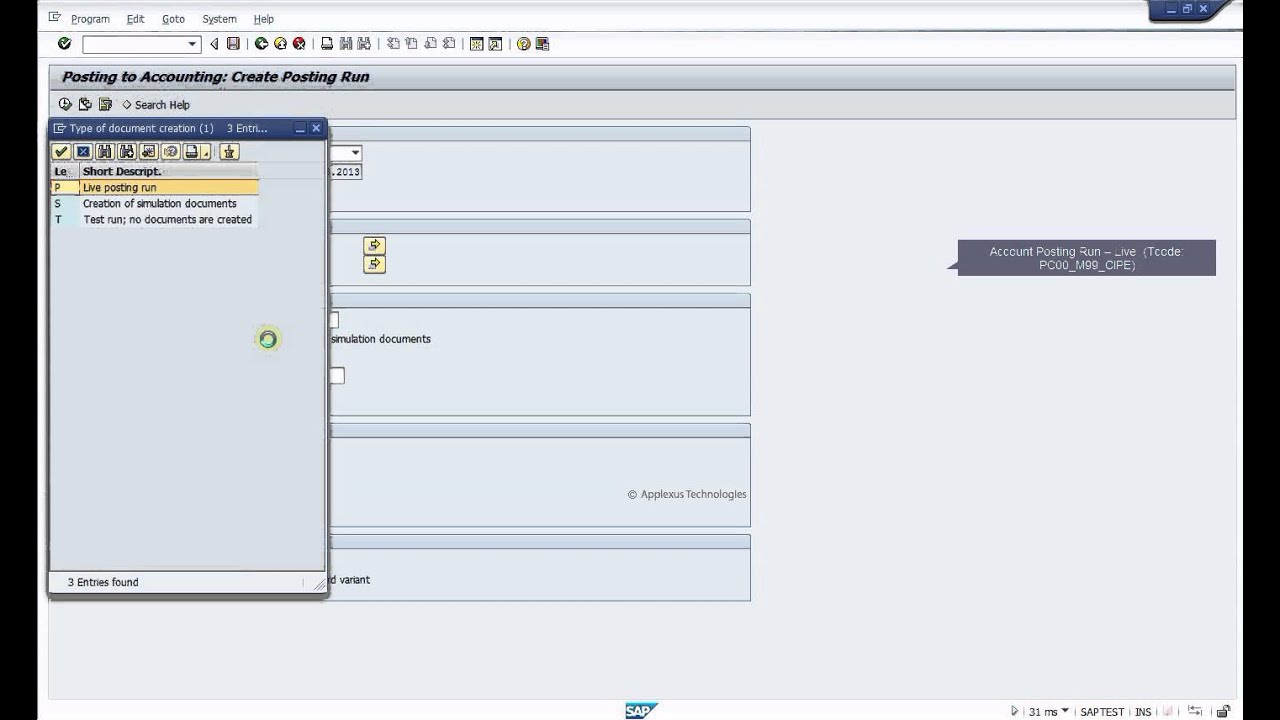Click the Get Variant icon

(x=85, y=104)
